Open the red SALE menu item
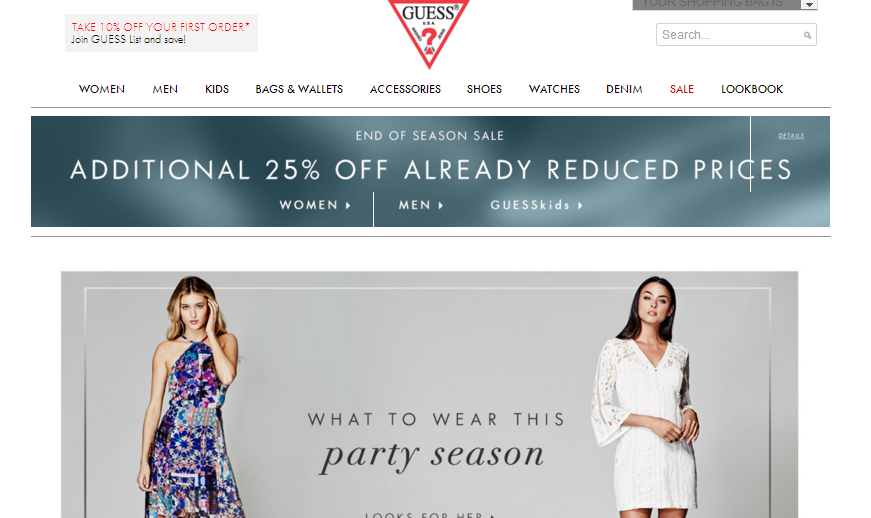This screenshot has width=871, height=518. click(x=682, y=89)
